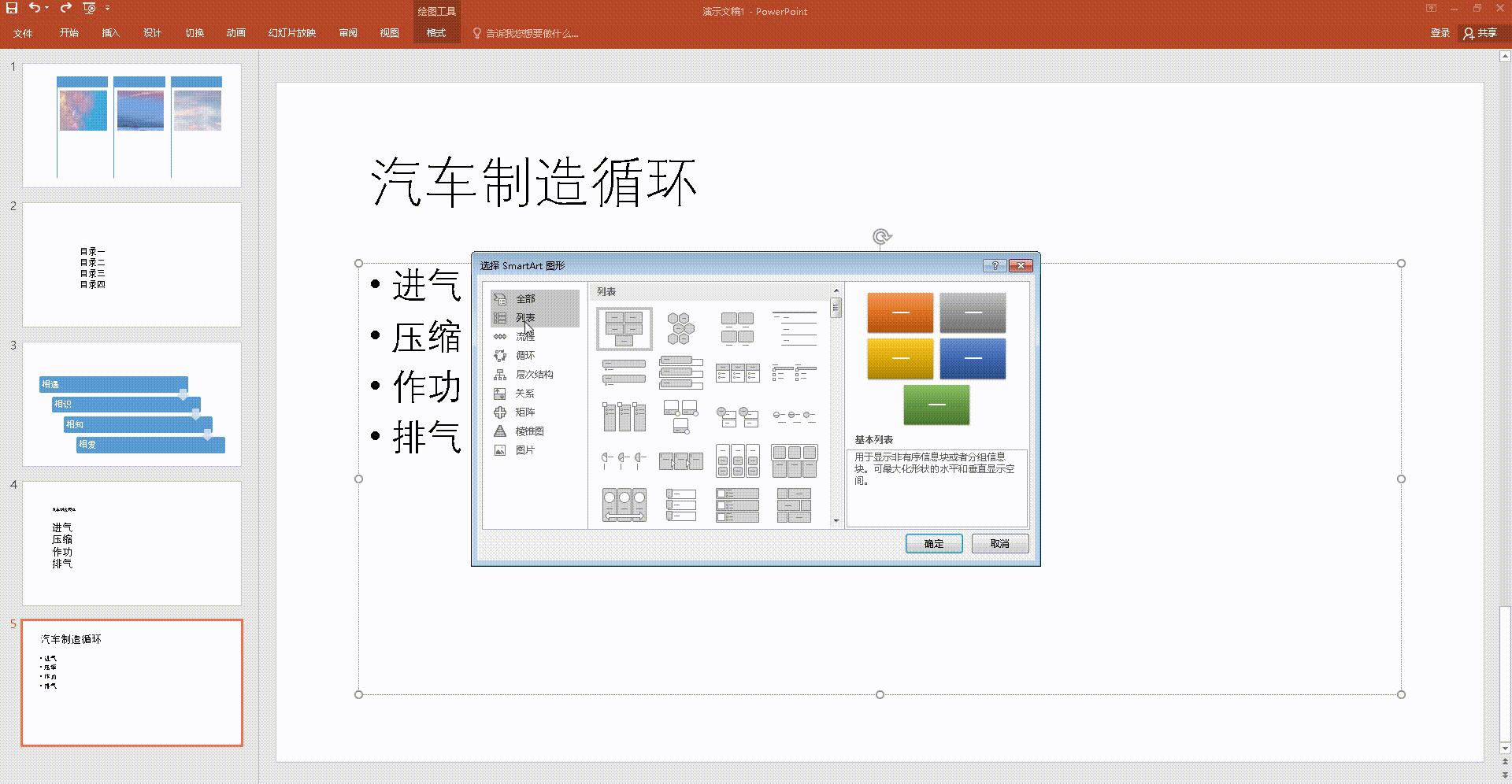The height and width of the screenshot is (784, 1512).
Task: Select the 关系 SmartArt category
Action: pos(524,393)
